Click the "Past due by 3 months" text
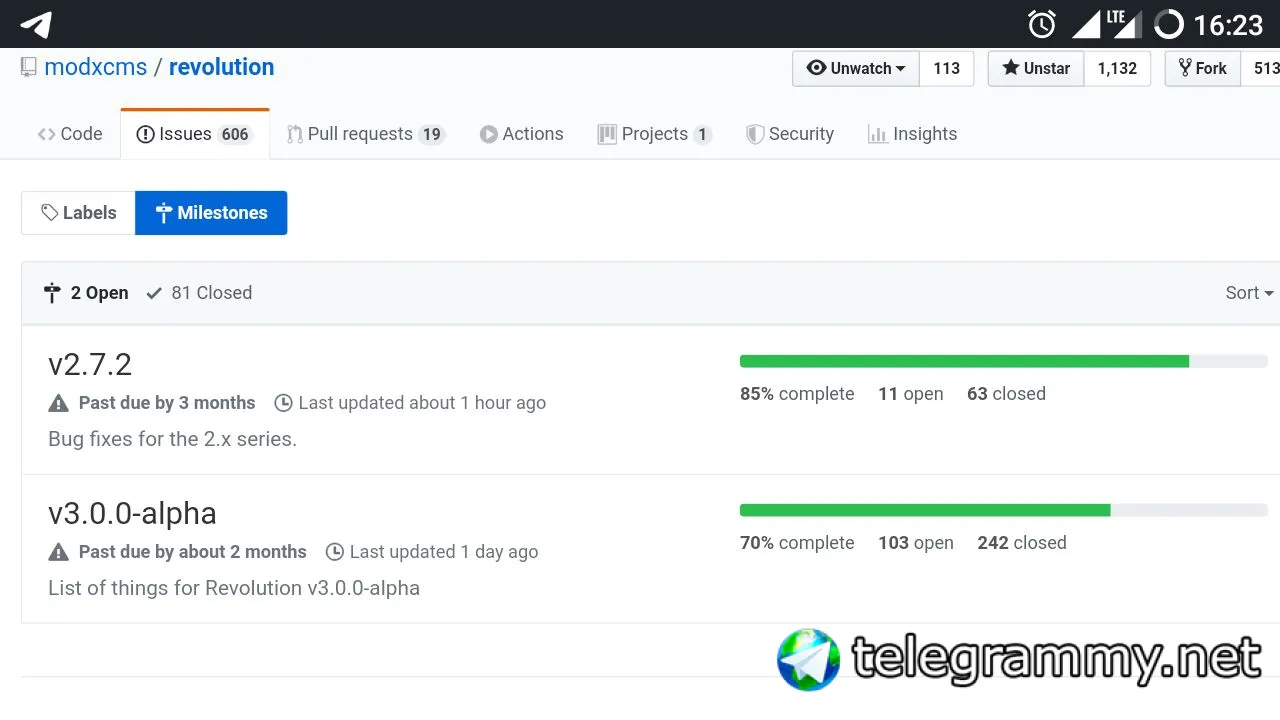Screen dimensions: 1280x720 click(x=167, y=403)
